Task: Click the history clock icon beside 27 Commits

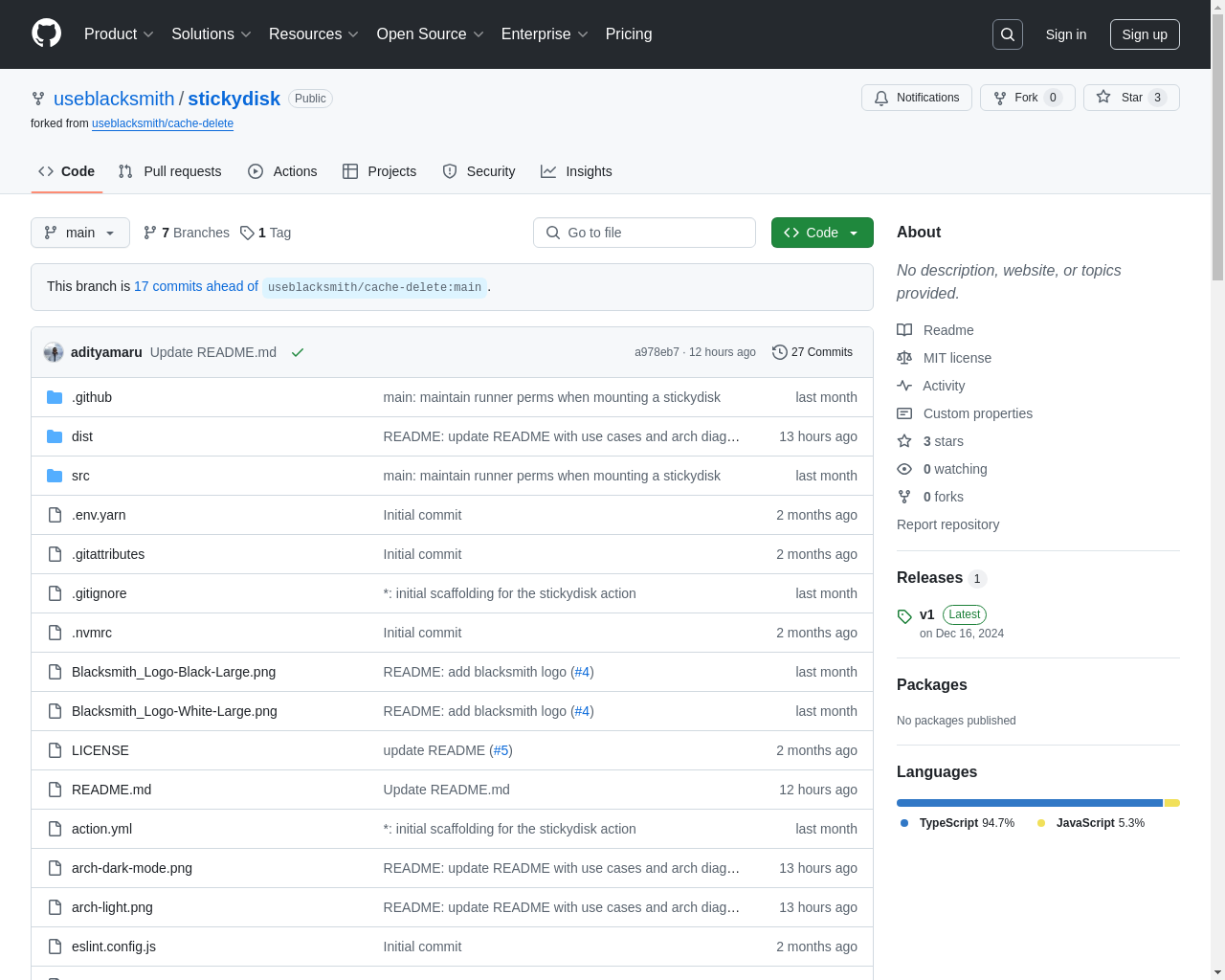Action: coord(780,352)
